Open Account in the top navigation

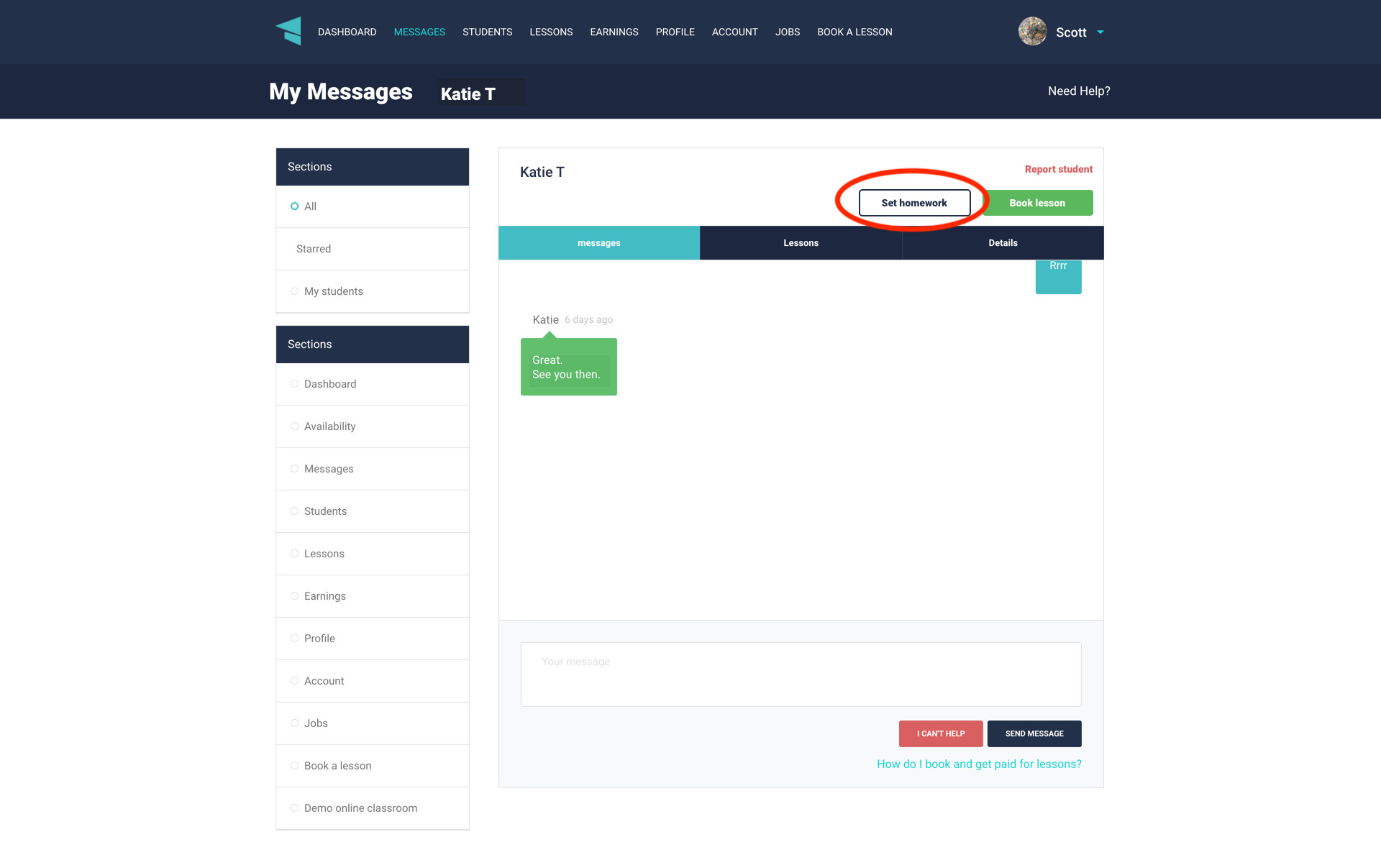coord(734,32)
